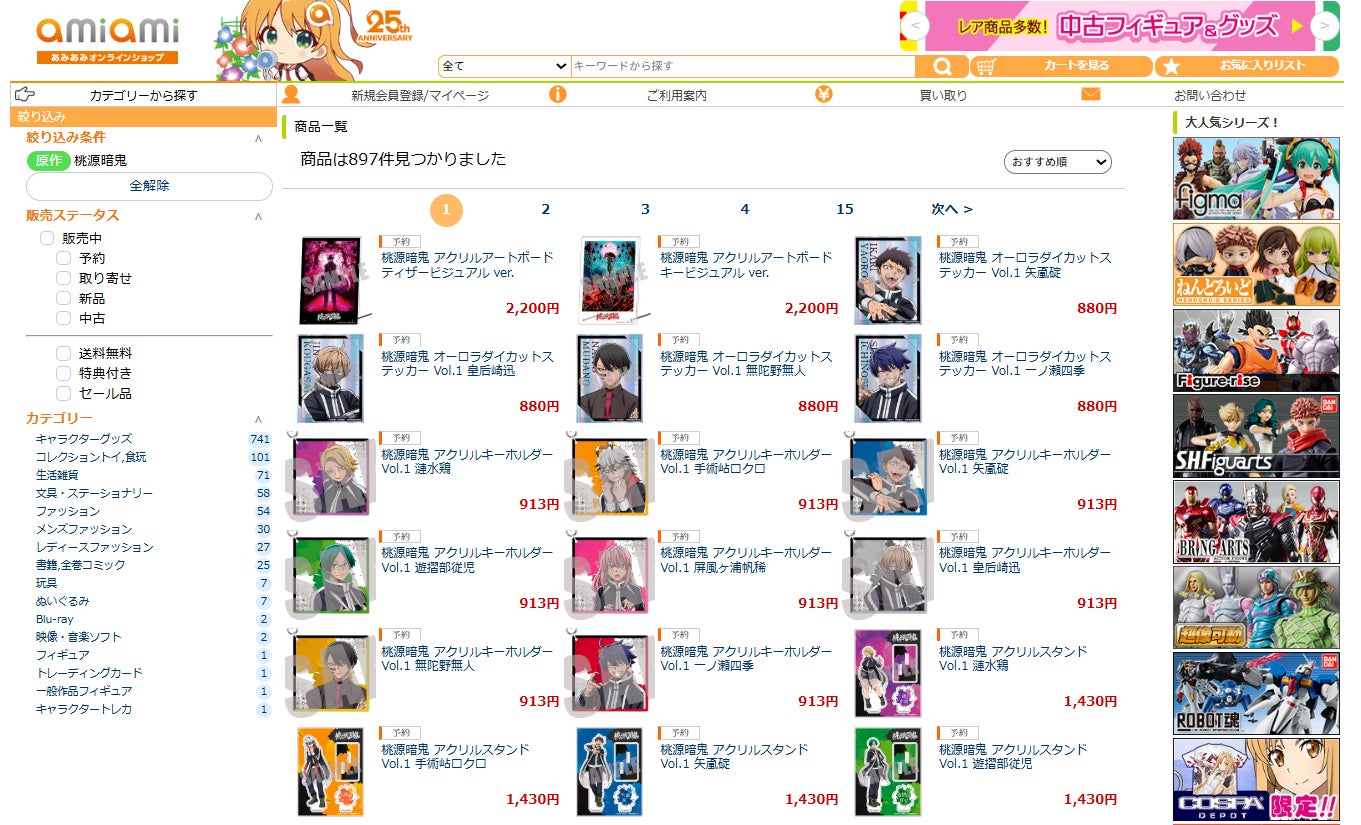
Task: Open the 全て search category dropdown
Action: point(504,66)
